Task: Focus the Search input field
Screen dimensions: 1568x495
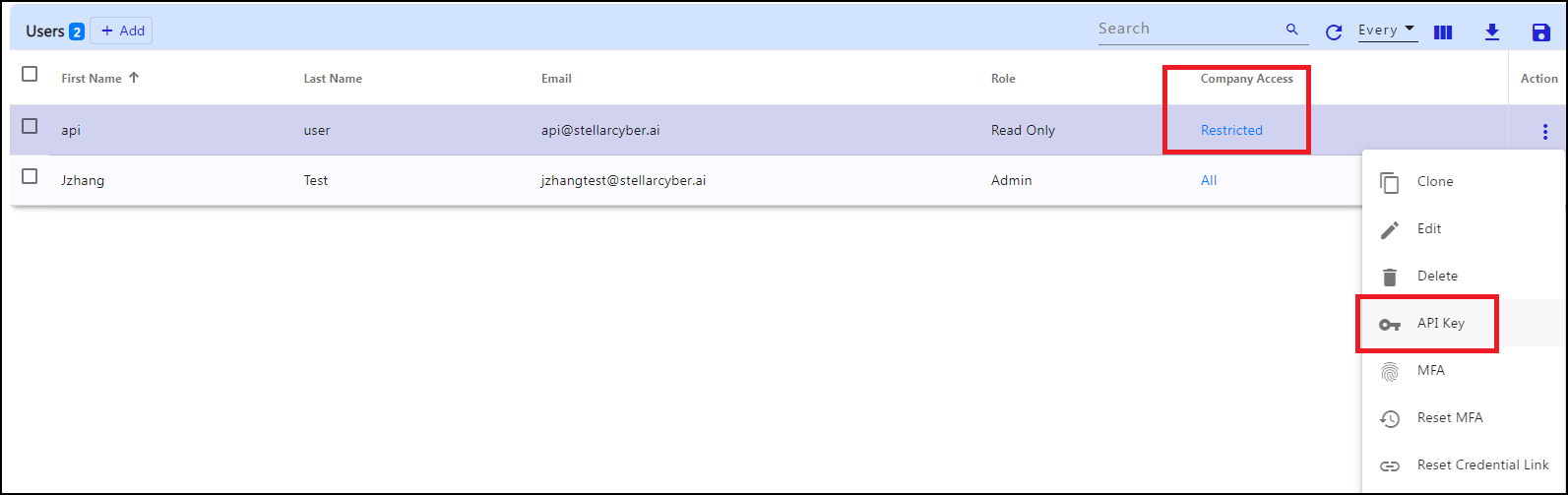Action: click(1186, 29)
